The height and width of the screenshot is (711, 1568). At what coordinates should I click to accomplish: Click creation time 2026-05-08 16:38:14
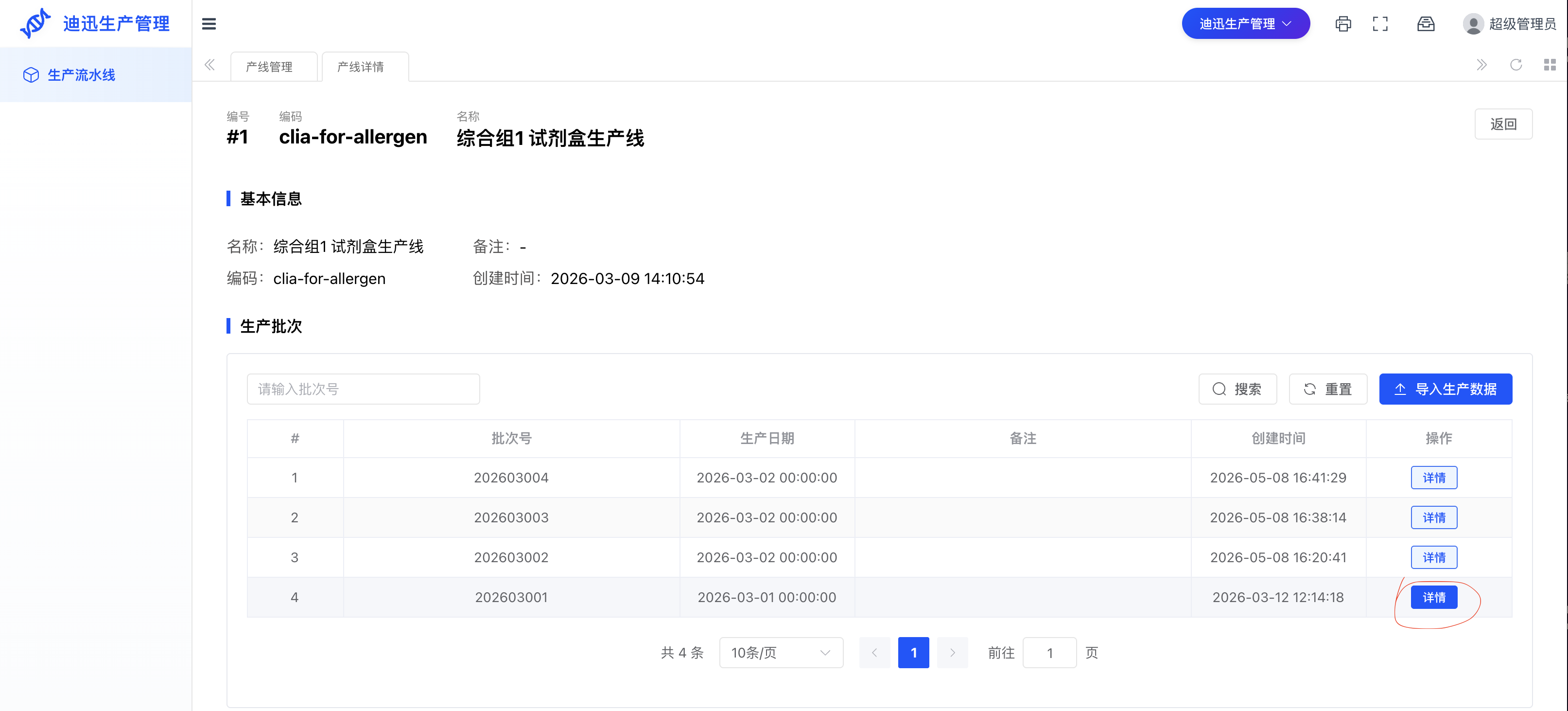tap(1278, 517)
